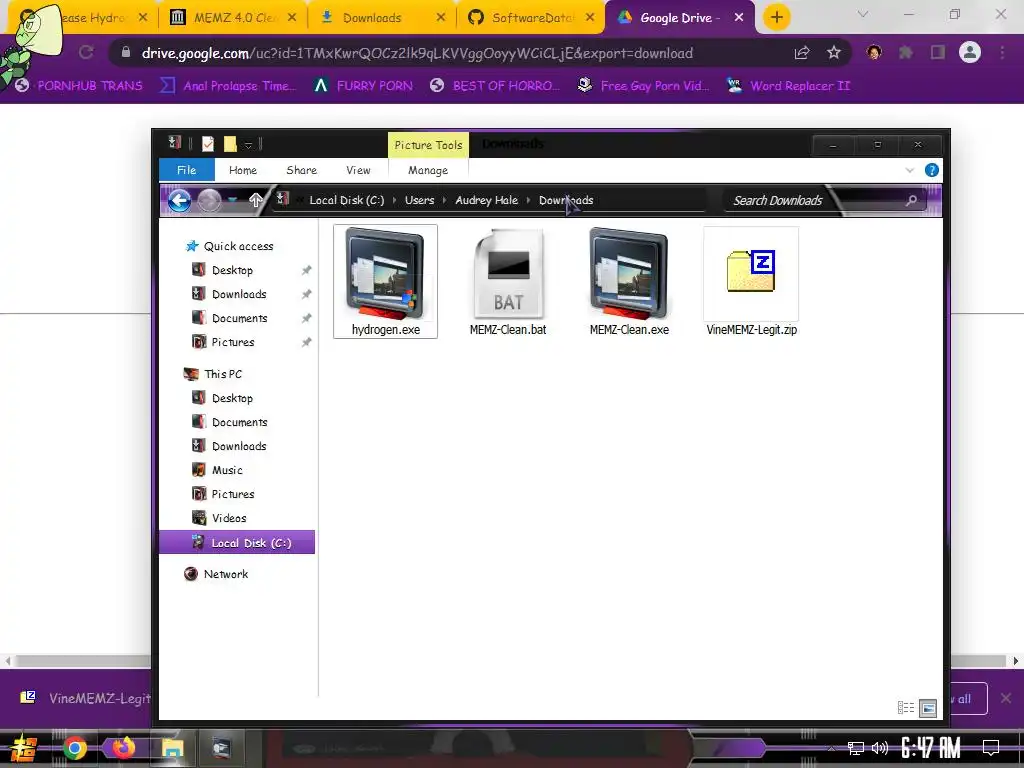Share this page from address bar

click(802, 53)
